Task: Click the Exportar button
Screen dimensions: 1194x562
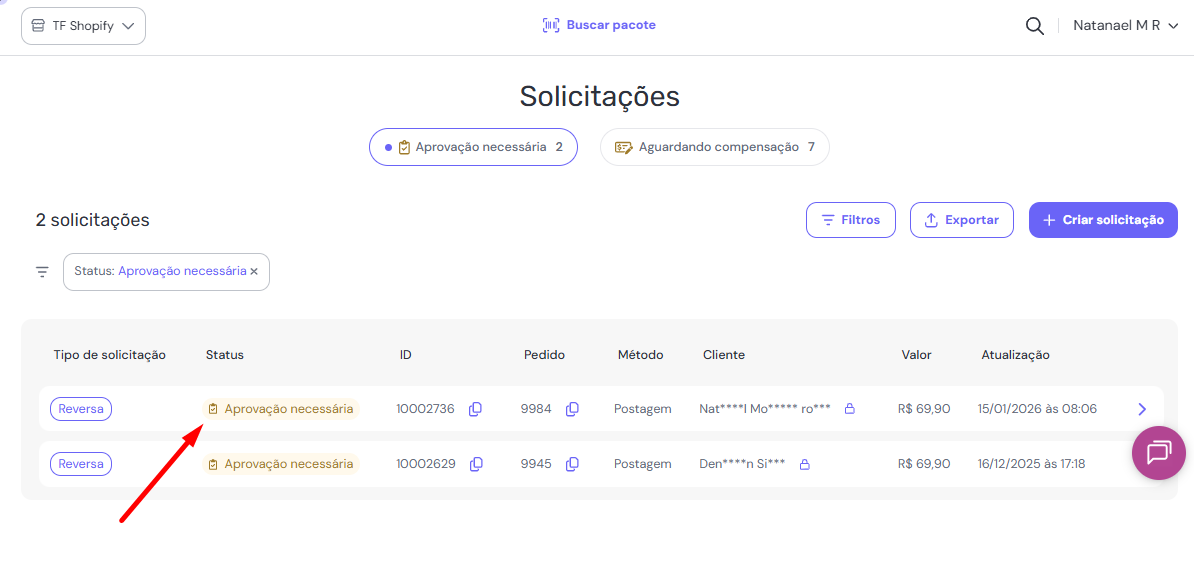Action: pyautogui.click(x=961, y=220)
